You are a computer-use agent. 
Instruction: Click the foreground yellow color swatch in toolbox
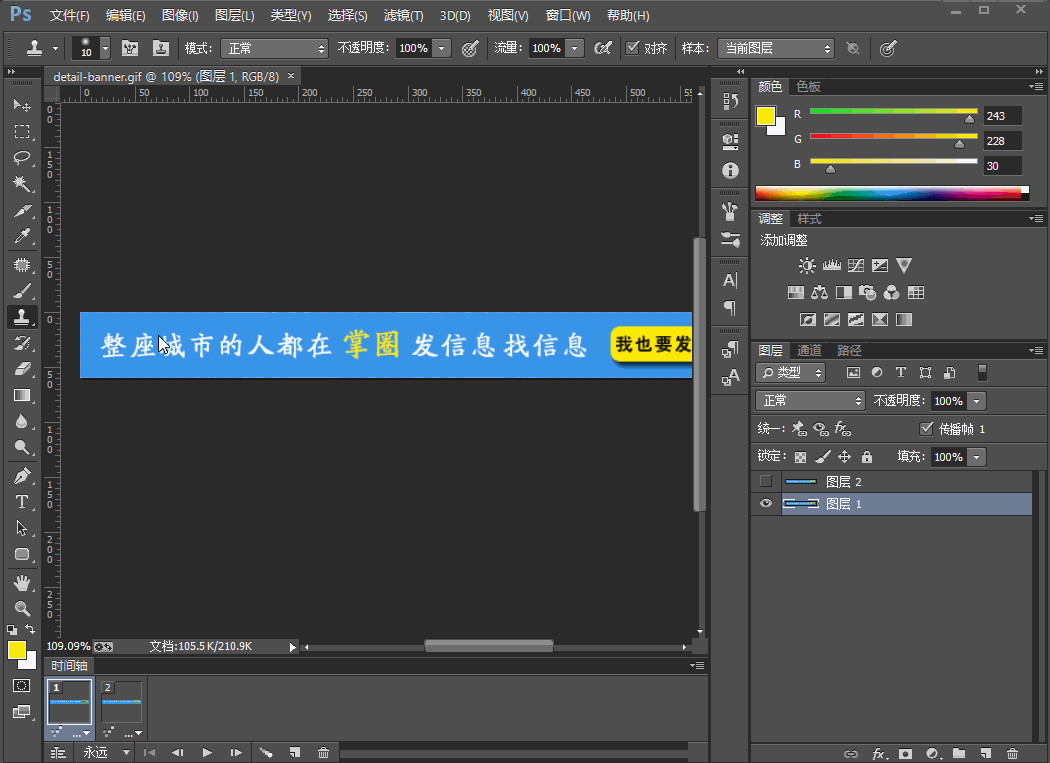[x=16, y=650]
